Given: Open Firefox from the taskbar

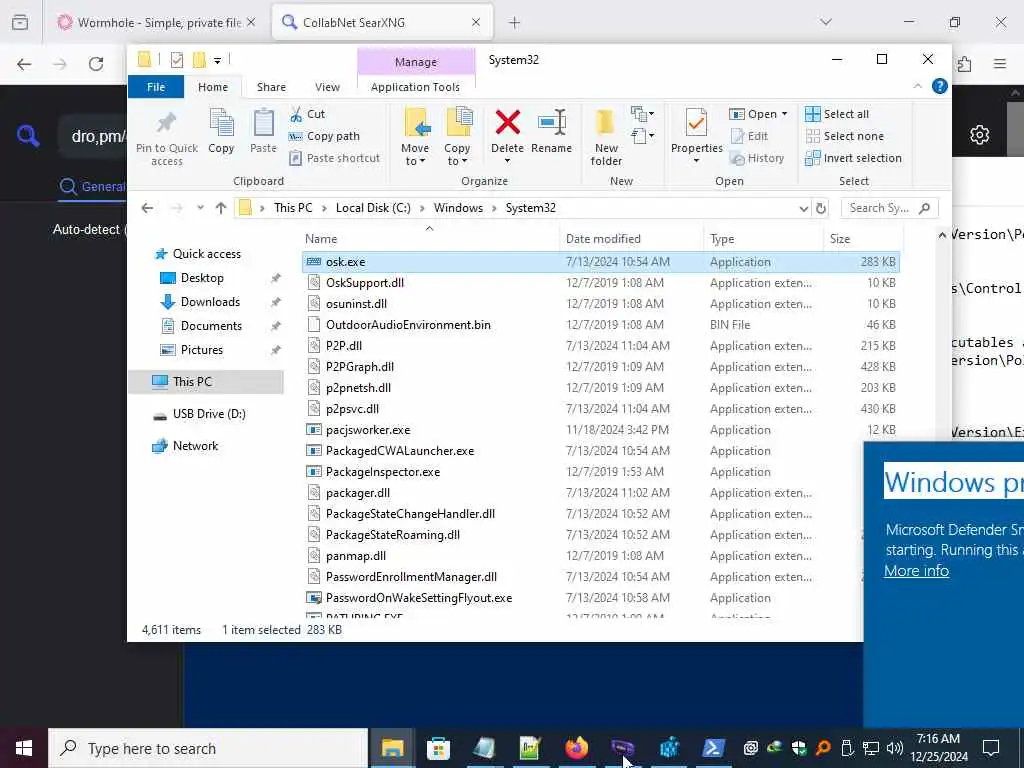Looking at the screenshot, I should (576, 748).
